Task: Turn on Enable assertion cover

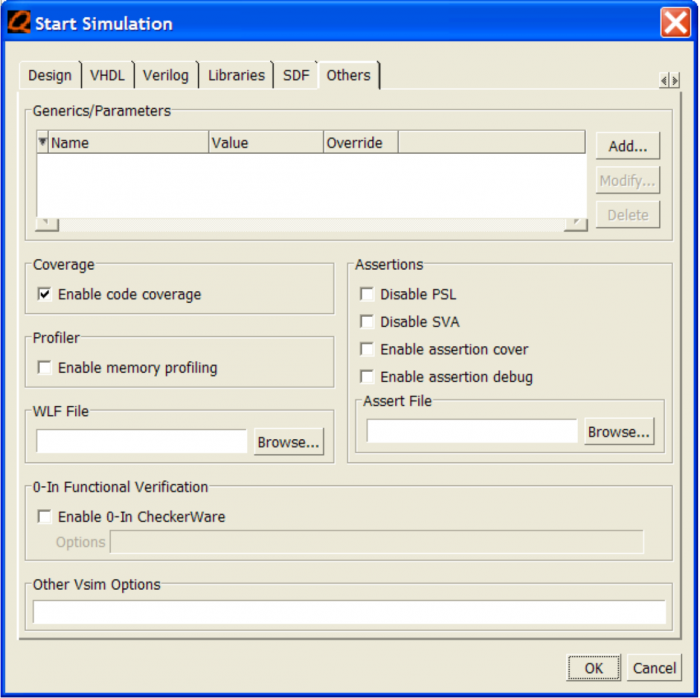Action: pos(367,349)
